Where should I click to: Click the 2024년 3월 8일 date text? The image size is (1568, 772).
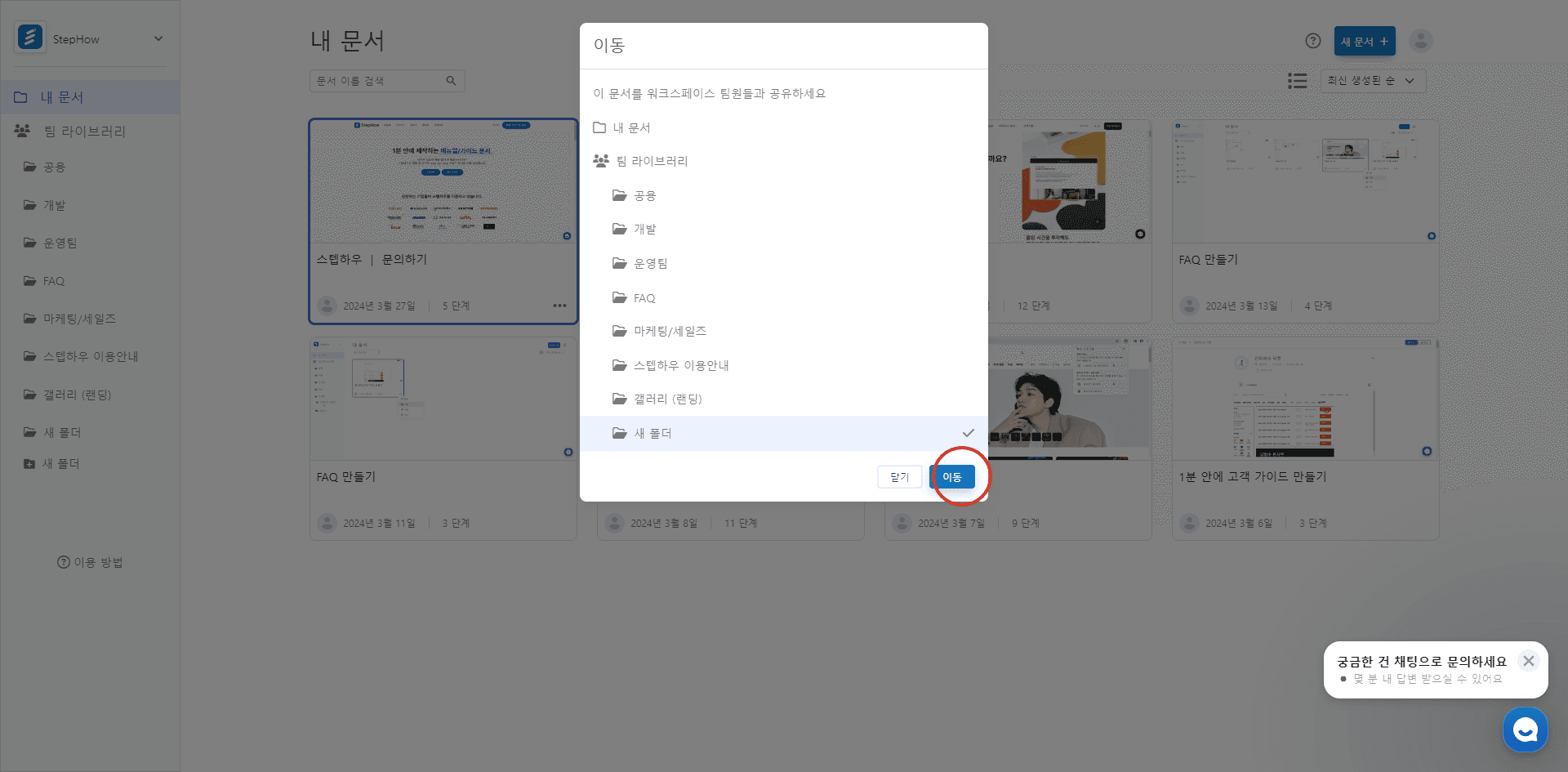click(664, 523)
